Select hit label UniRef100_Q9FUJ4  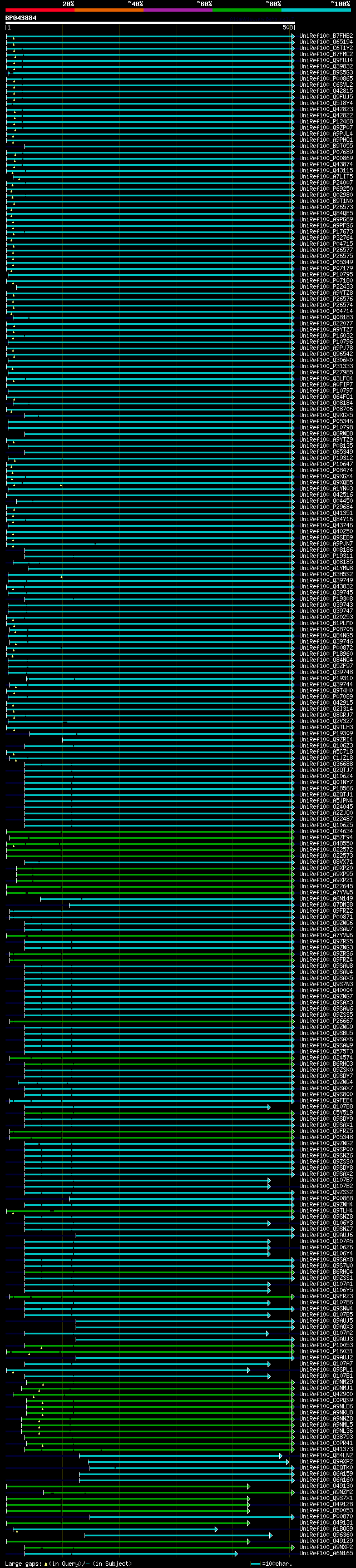[x=325, y=60]
